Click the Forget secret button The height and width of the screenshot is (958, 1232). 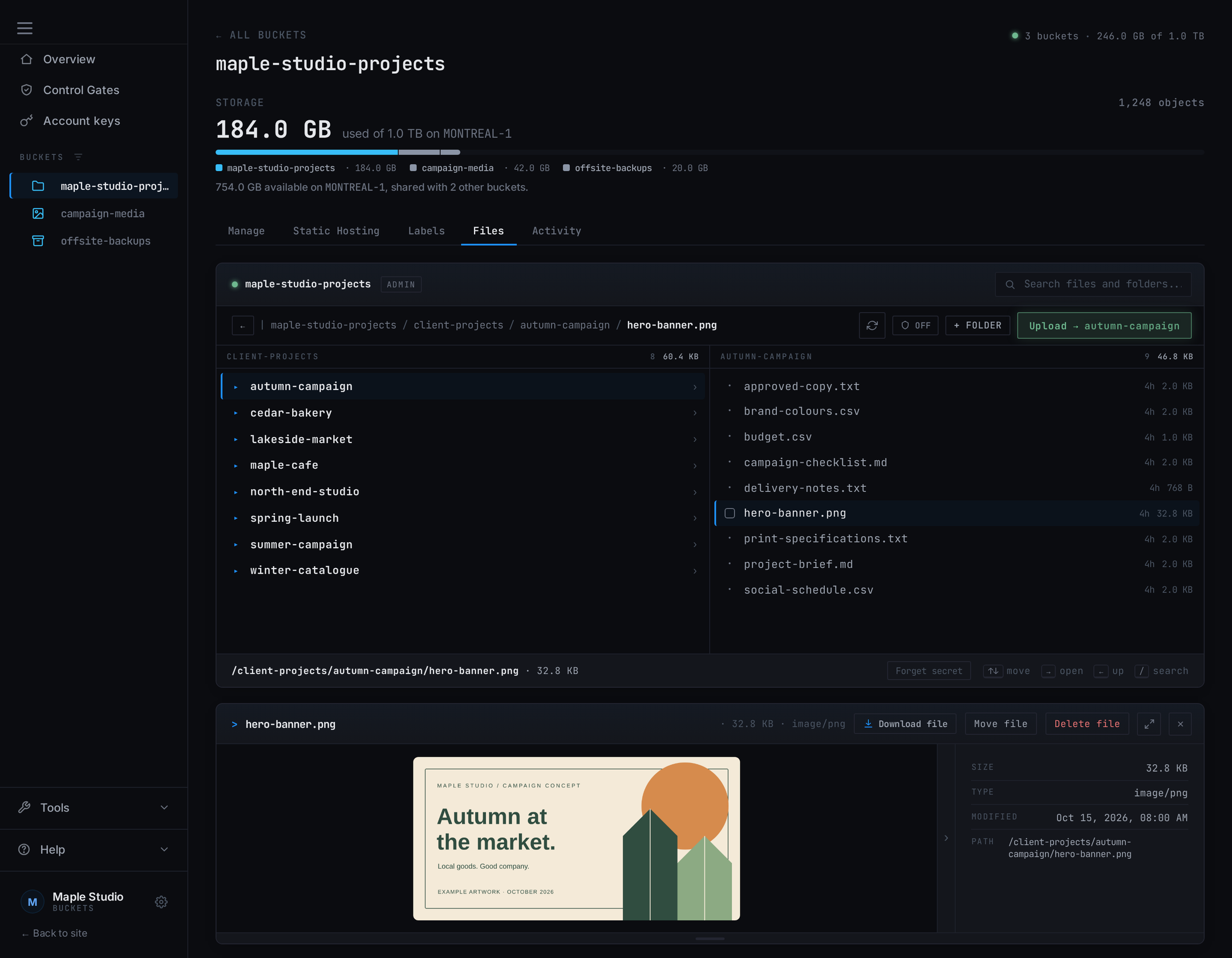[929, 671]
